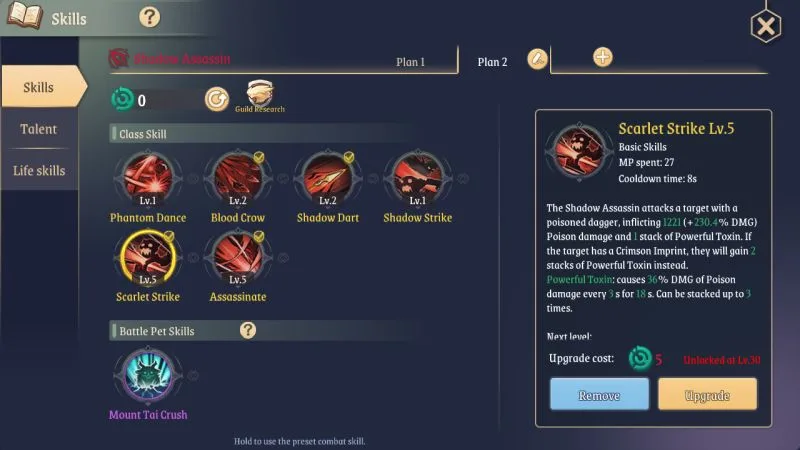Select the Phantom Dance skill icon

point(148,179)
